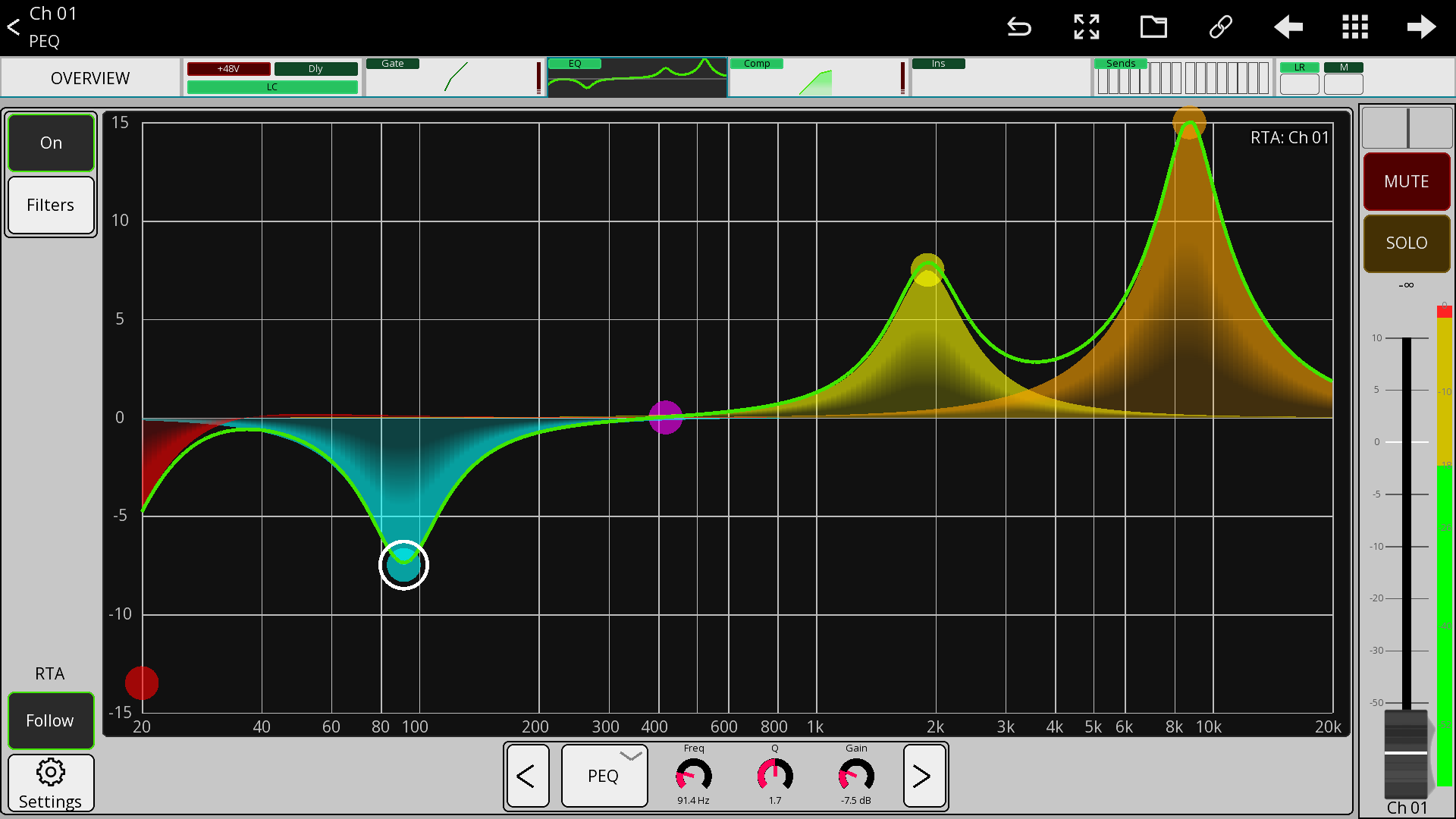The height and width of the screenshot is (819, 1456).
Task: Open the grid overview screen
Action: tap(1355, 27)
